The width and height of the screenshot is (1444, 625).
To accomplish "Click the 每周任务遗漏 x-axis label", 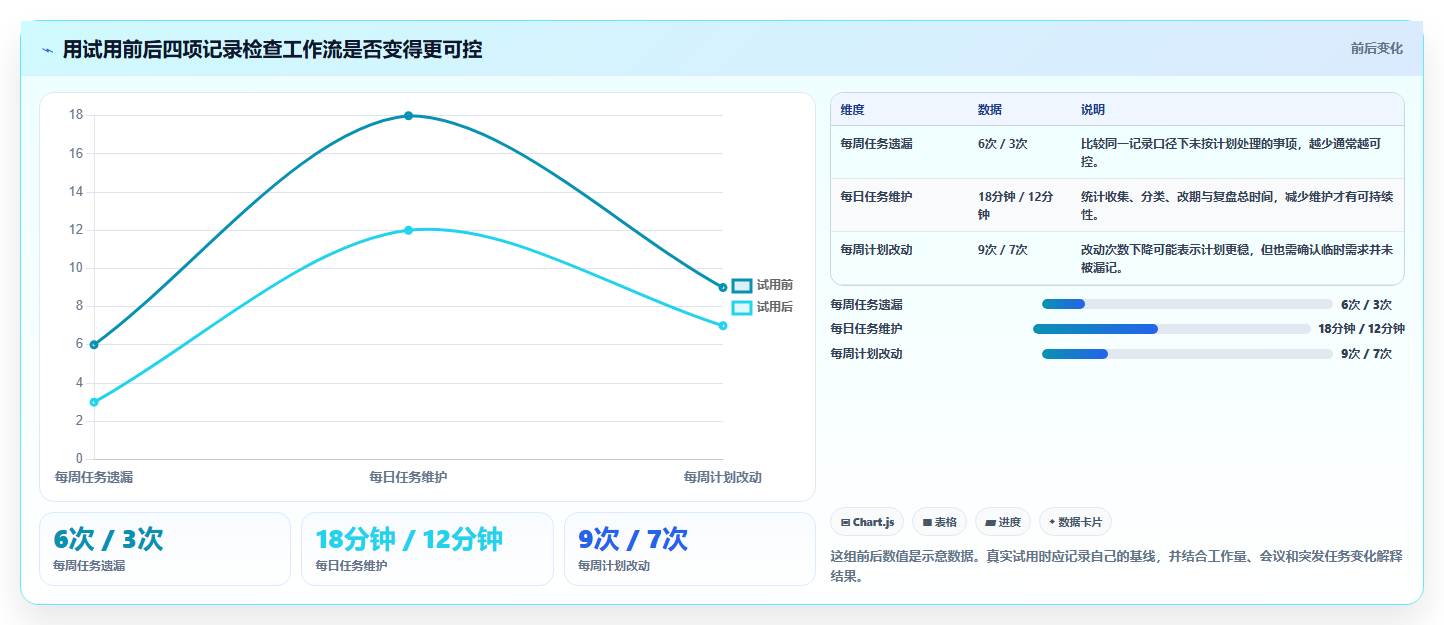I will (94, 477).
